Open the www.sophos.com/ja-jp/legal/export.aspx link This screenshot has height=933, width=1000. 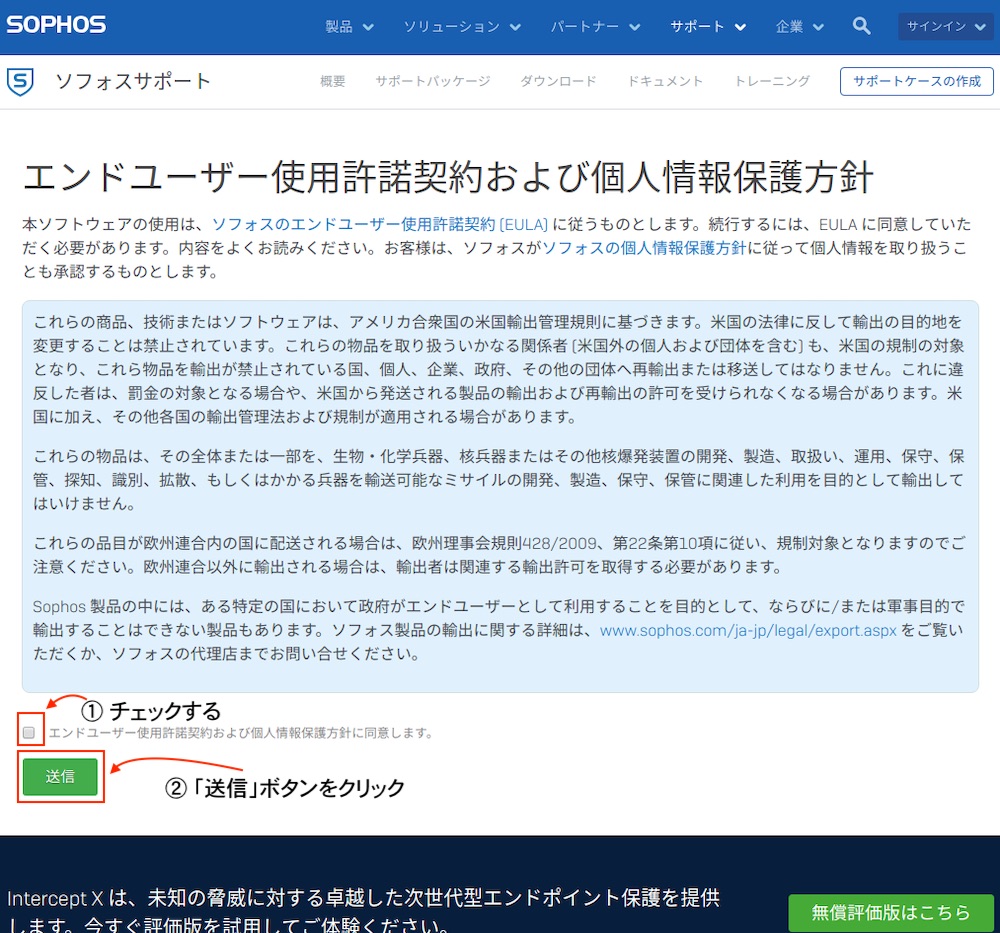click(x=747, y=631)
